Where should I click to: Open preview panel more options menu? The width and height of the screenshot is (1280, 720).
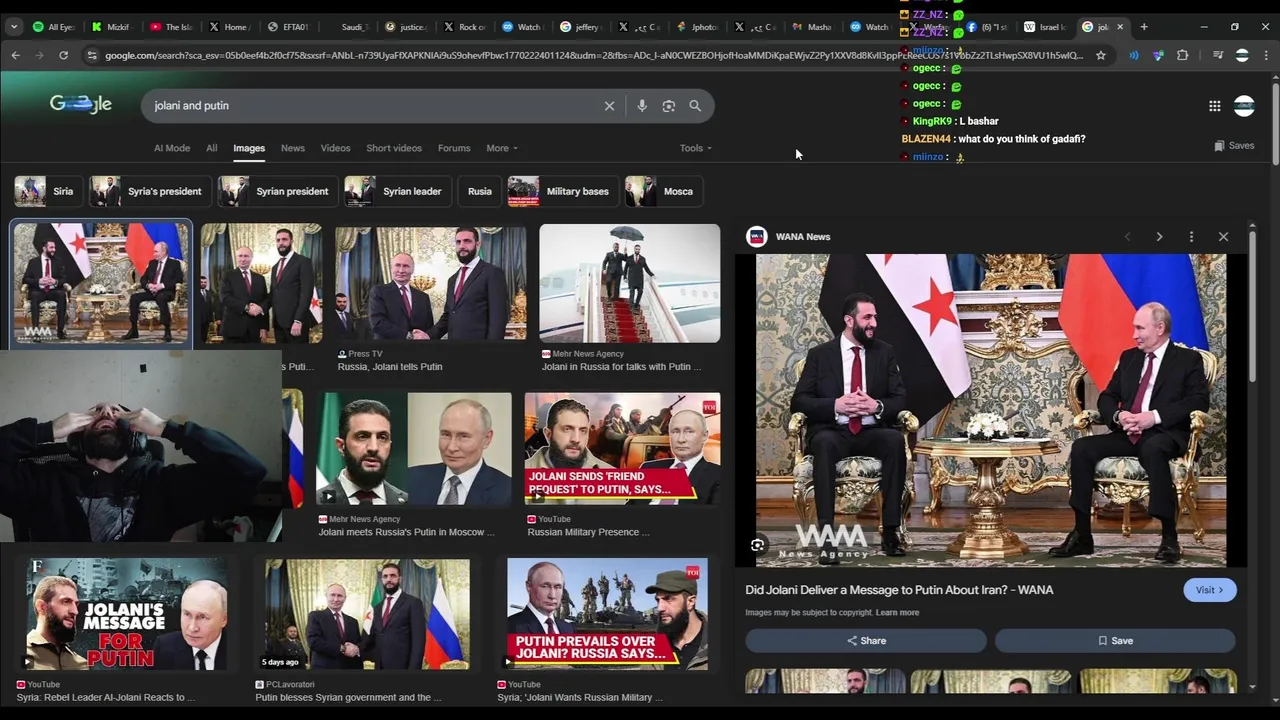point(1191,237)
